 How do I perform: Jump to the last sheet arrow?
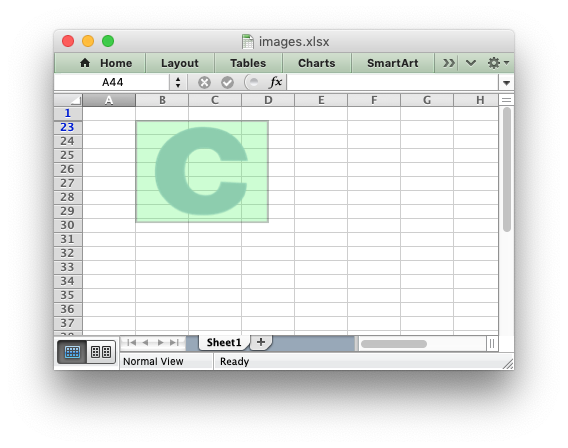click(175, 343)
